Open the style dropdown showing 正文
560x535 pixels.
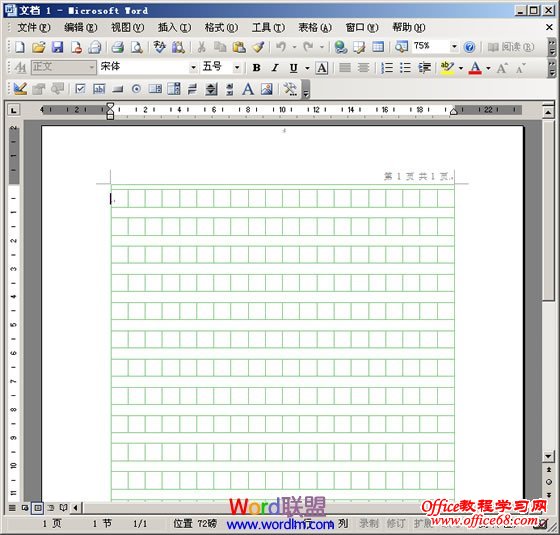tap(92, 68)
